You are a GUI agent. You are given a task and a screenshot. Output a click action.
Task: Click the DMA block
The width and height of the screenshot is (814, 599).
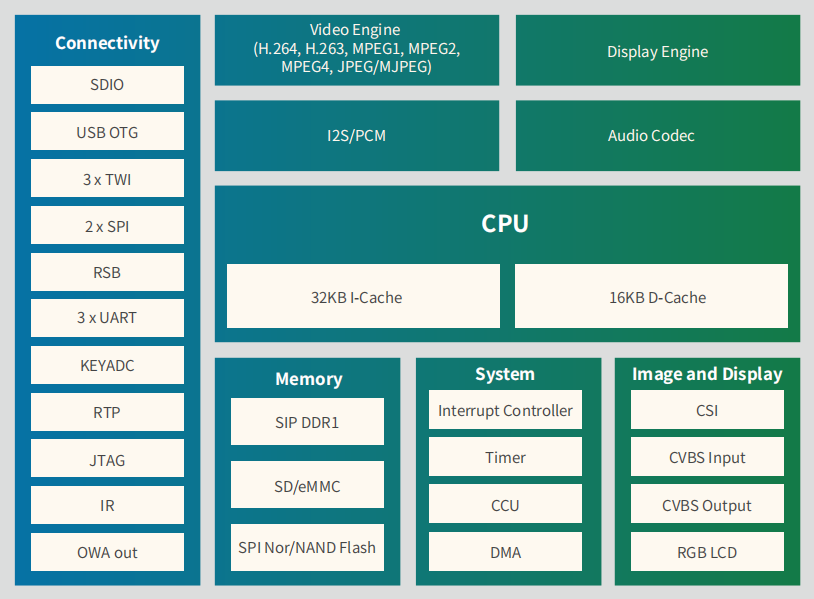click(505, 551)
